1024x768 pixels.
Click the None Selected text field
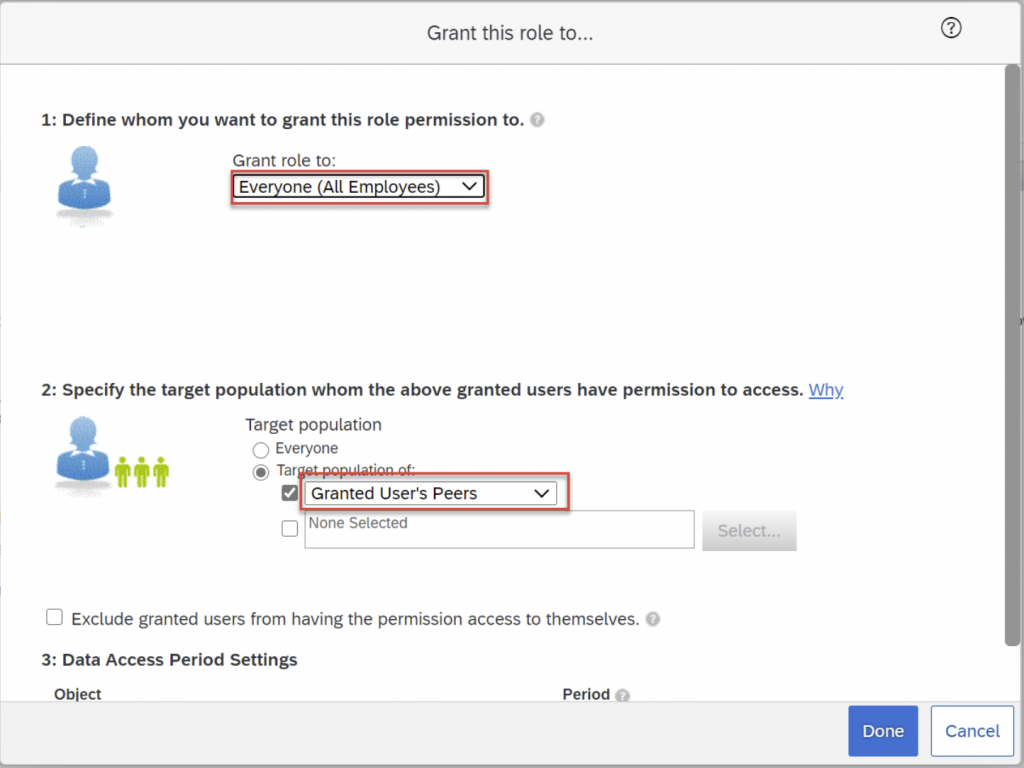coord(499,530)
